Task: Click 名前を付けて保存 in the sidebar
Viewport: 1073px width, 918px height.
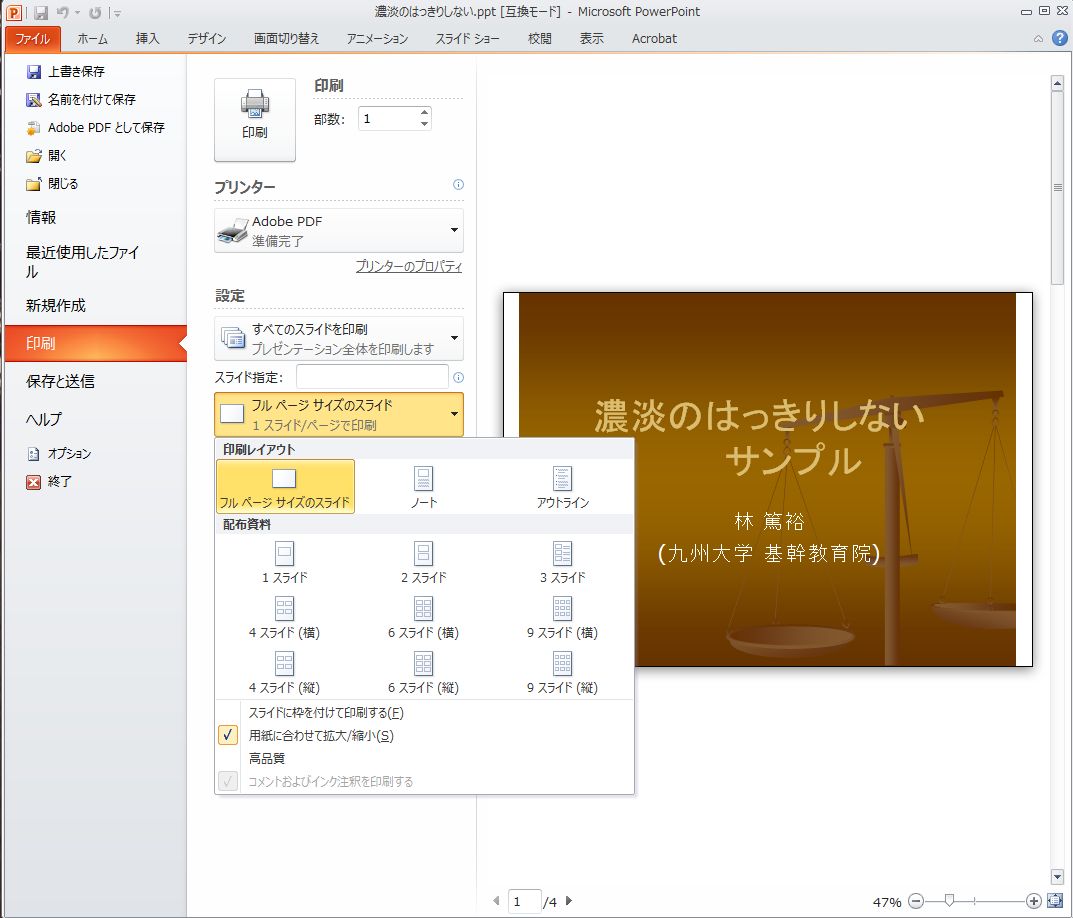Action: pos(91,100)
